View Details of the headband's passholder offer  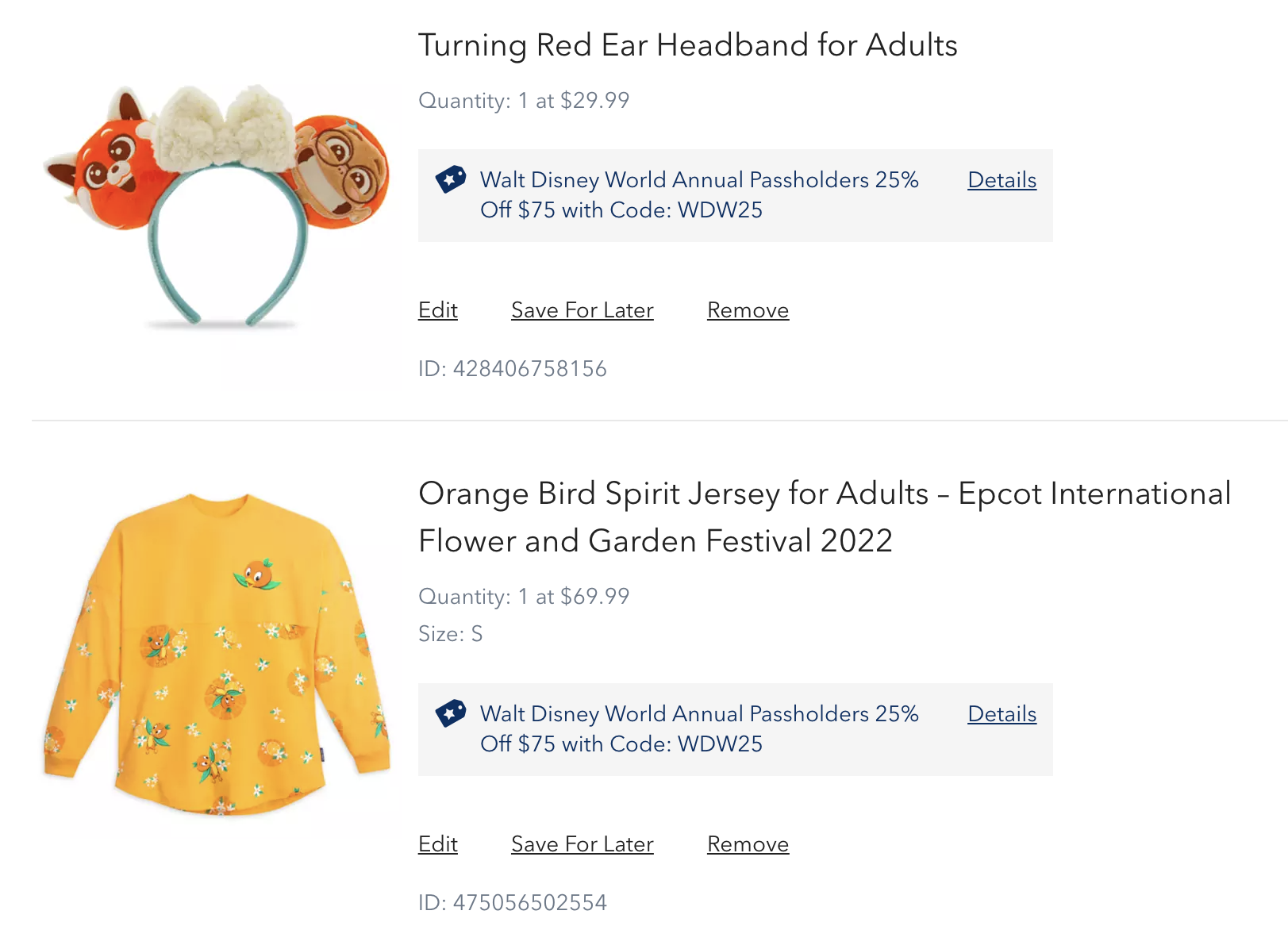1002,180
